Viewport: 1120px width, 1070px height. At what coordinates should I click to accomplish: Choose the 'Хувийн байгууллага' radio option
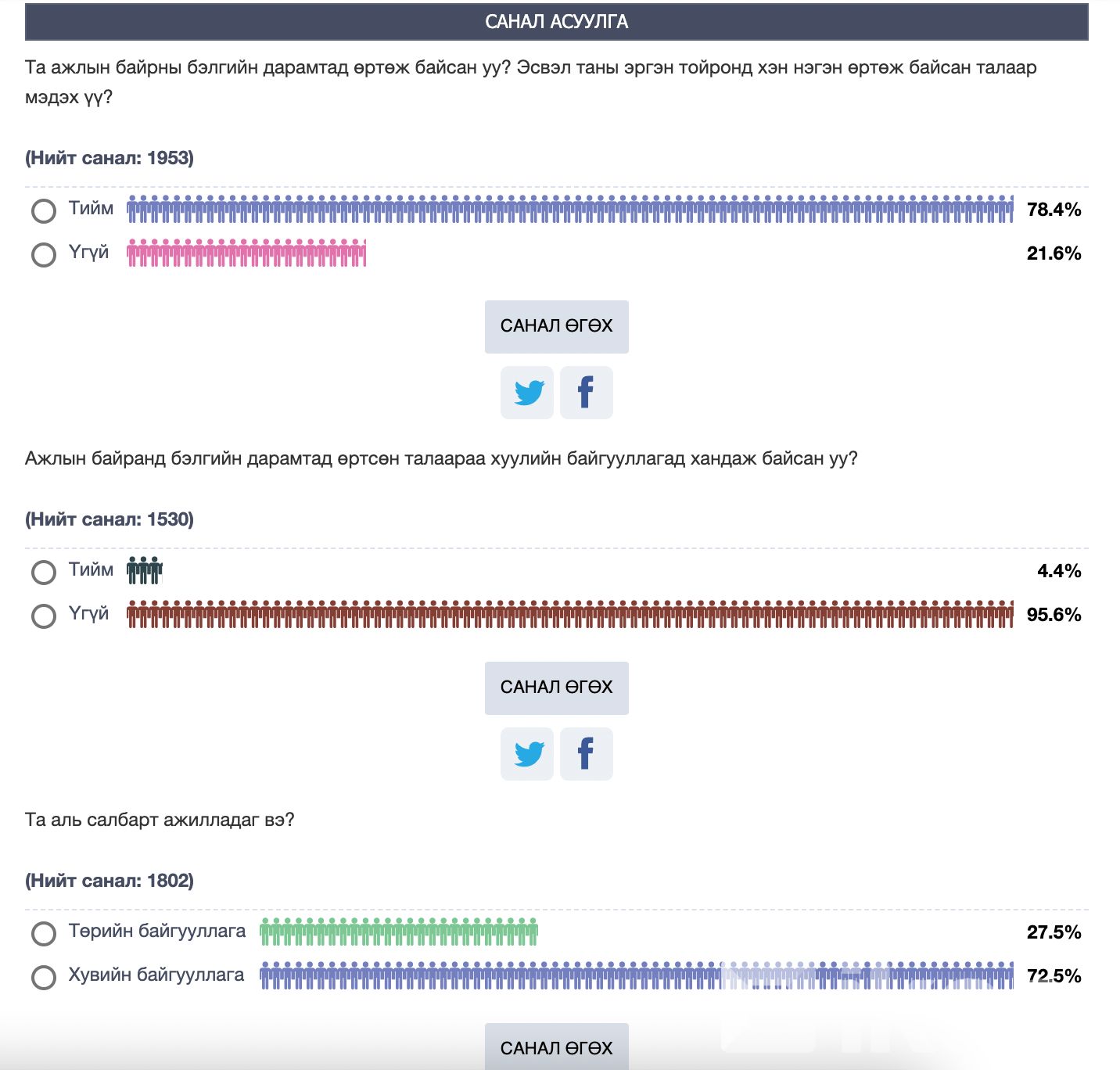44,977
